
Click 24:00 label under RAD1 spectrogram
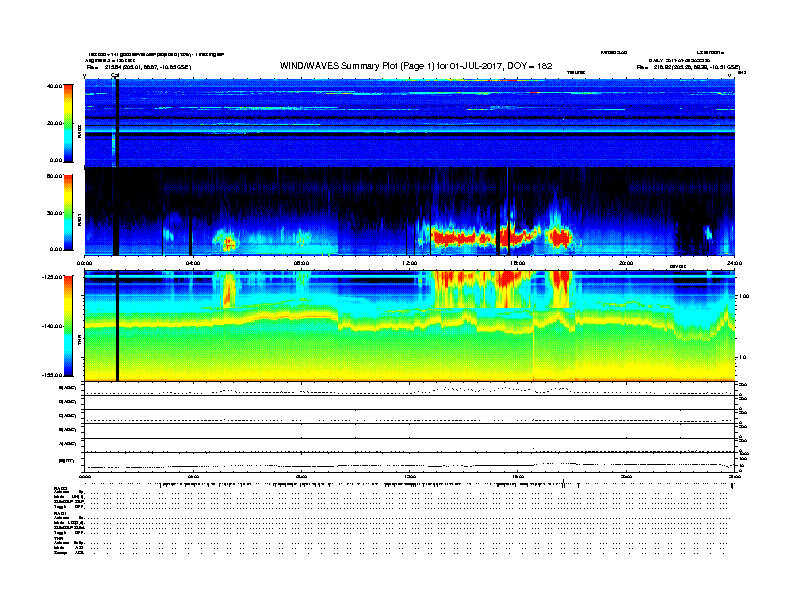pyautogui.click(x=734, y=263)
